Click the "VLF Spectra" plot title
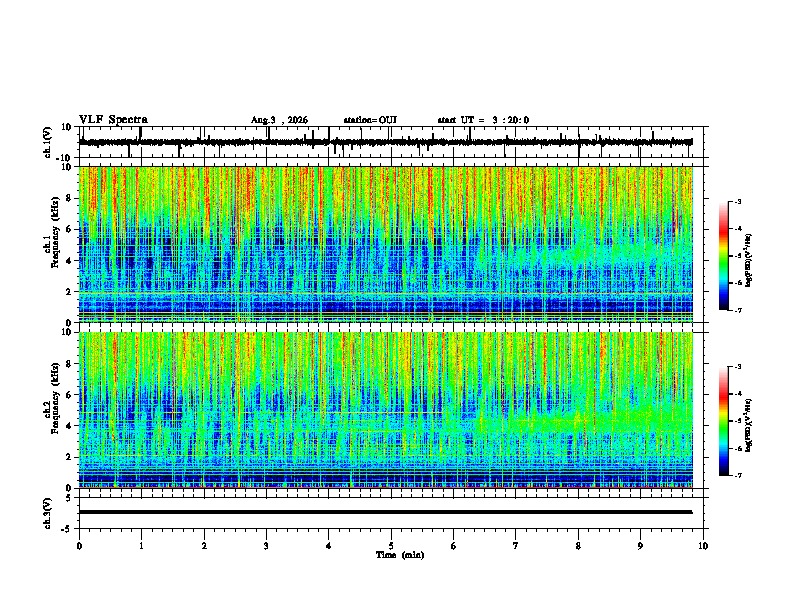This screenshot has height=612, width=792. [x=113, y=120]
